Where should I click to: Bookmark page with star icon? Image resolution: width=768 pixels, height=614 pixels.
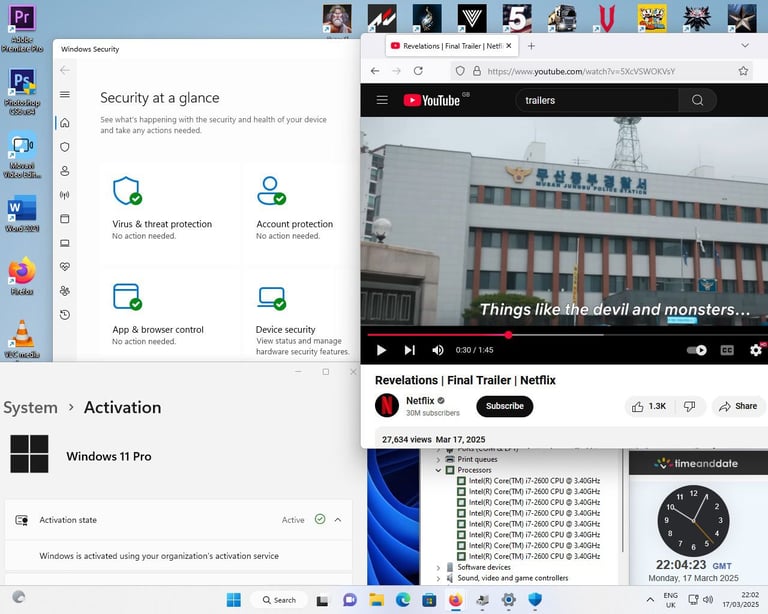[x=743, y=71]
